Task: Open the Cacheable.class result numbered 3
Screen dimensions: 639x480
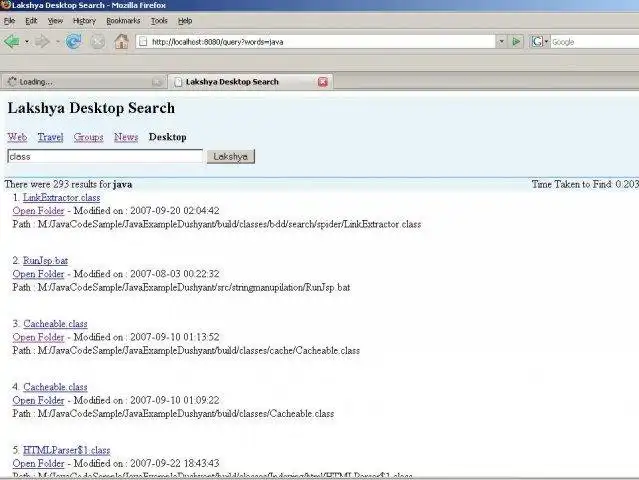Action: tap(55, 324)
